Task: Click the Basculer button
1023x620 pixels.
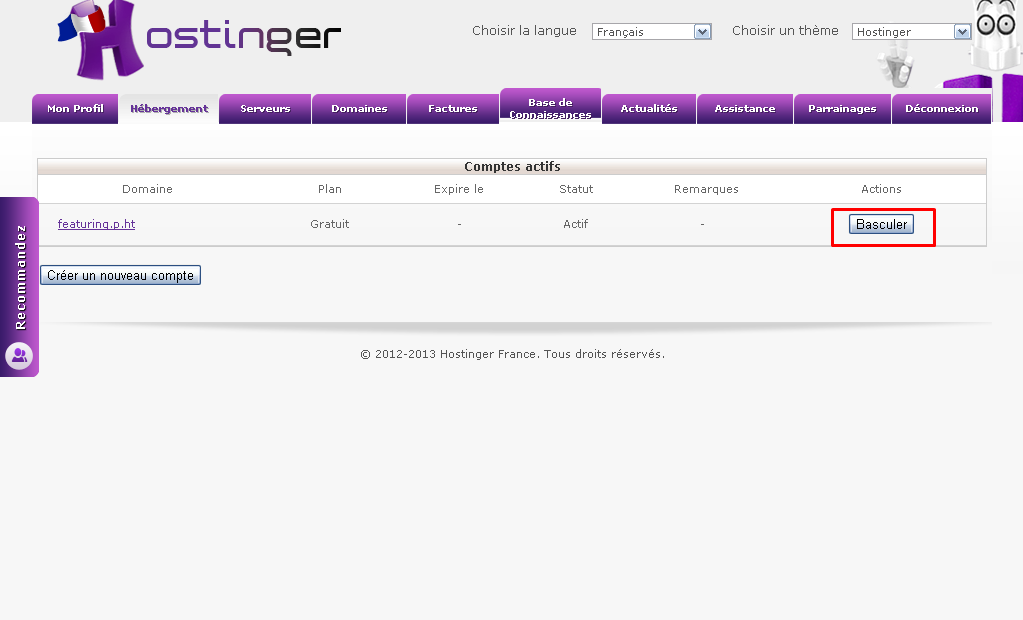Action: coord(881,225)
